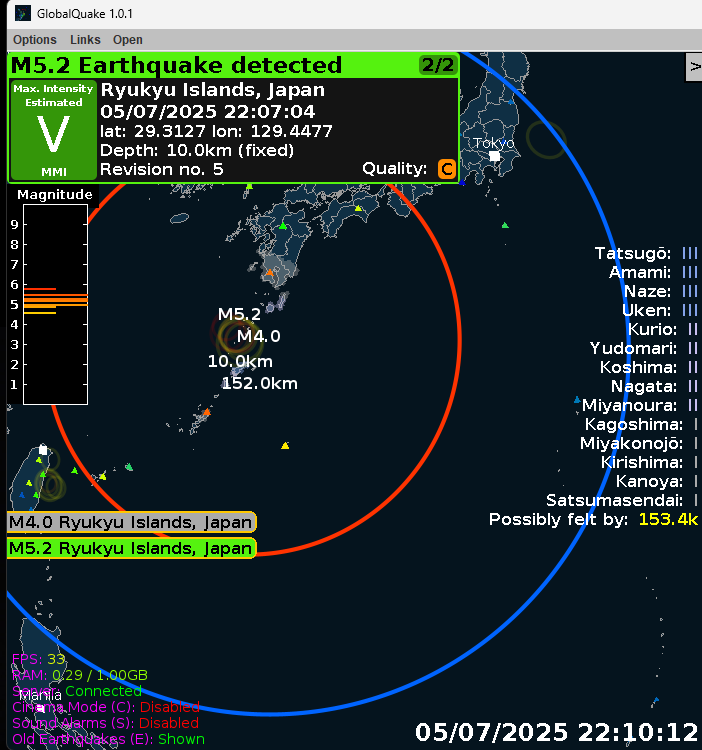This screenshot has height=750, width=702.
Task: Click the Kirishima intensity row
Action: click(649, 462)
